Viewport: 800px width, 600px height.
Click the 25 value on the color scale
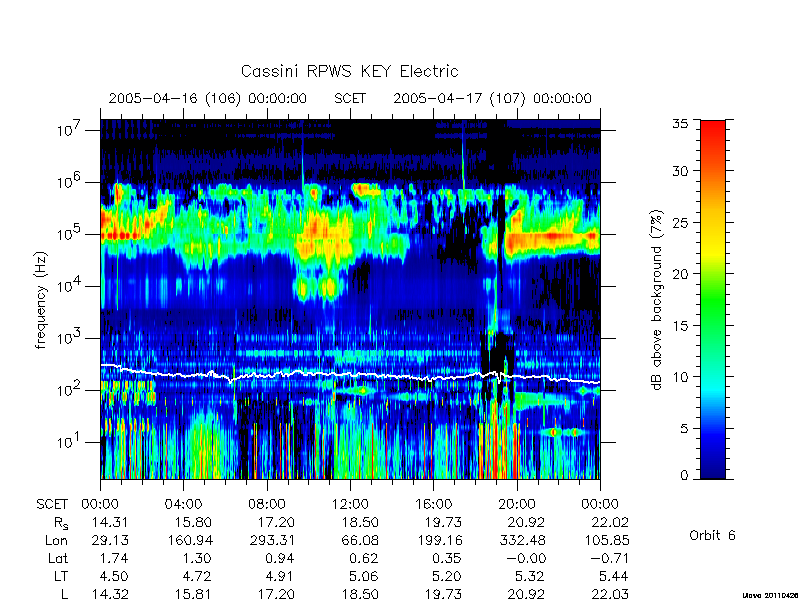tap(681, 222)
